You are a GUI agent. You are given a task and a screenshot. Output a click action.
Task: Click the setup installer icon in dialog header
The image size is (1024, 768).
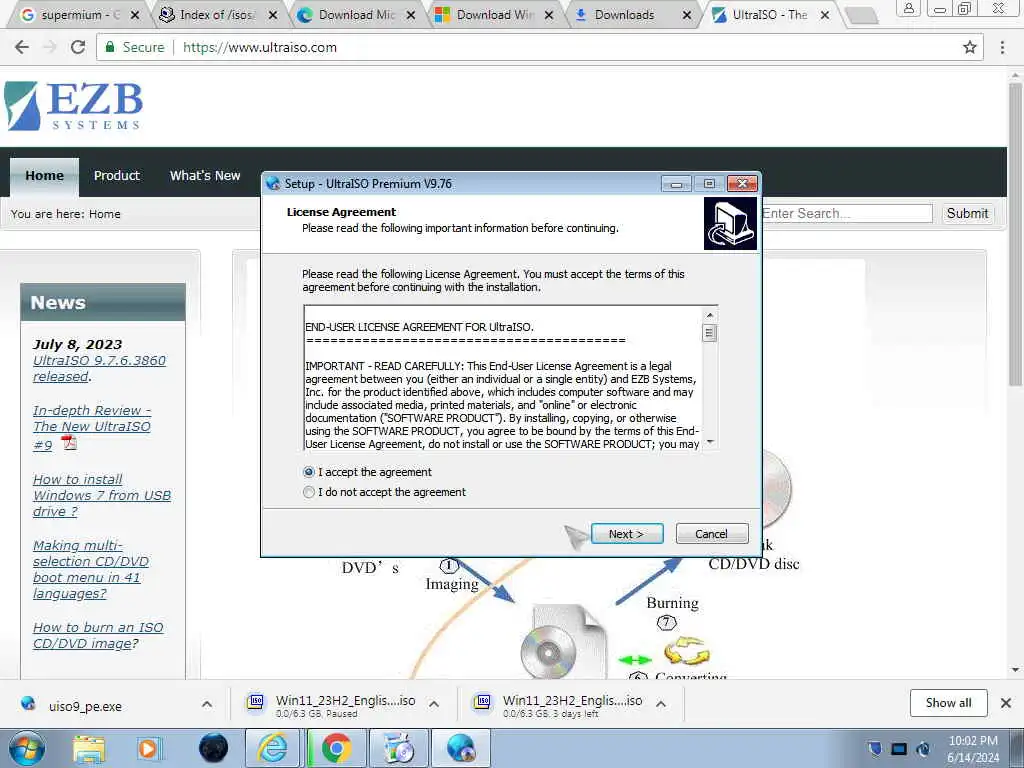point(730,223)
